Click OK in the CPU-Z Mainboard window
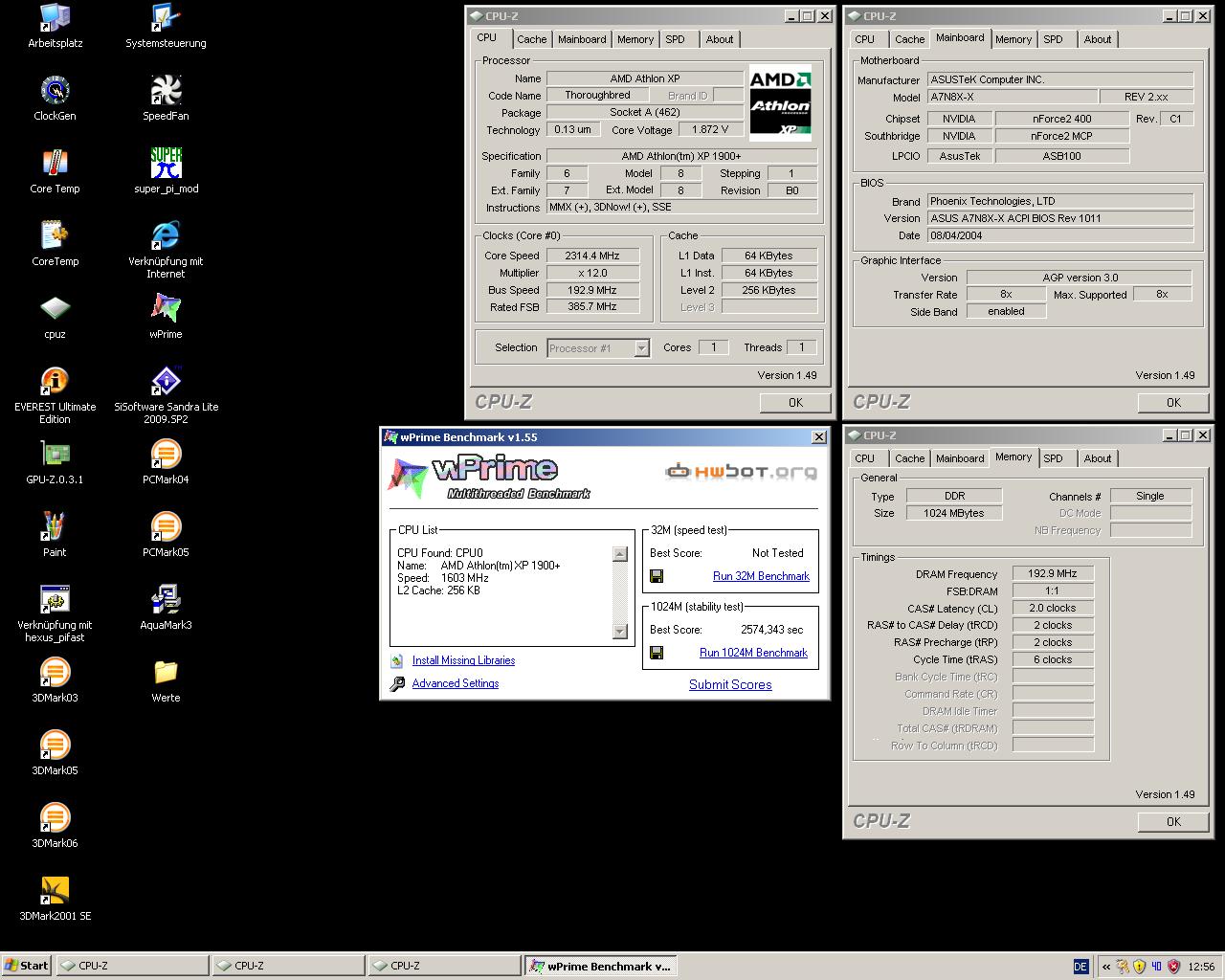This screenshot has height=980, width=1225. coord(1173,402)
